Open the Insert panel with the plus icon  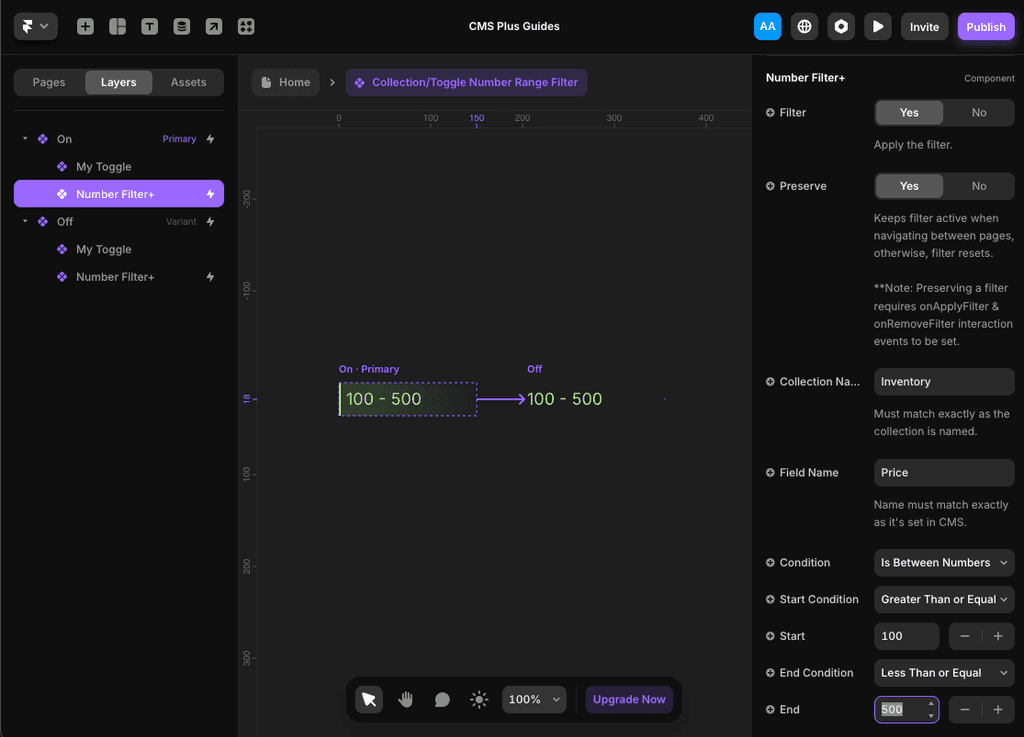point(85,26)
